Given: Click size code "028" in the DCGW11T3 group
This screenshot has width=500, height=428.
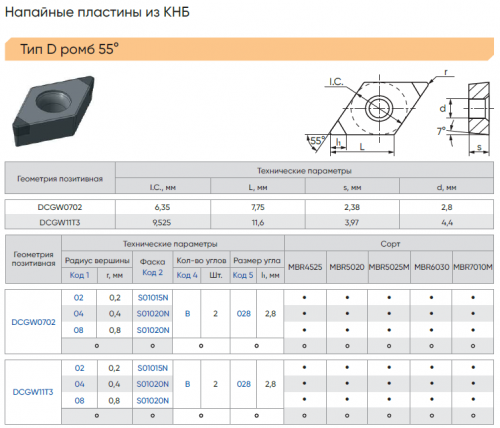Looking at the screenshot, I should tap(244, 384).
